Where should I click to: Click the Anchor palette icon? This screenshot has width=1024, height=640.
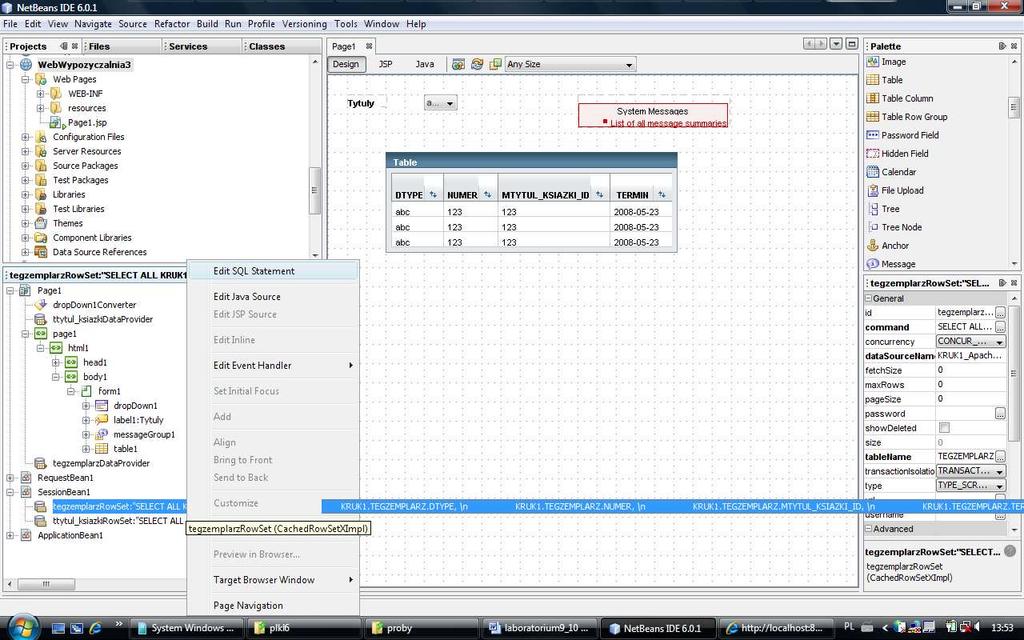872,246
